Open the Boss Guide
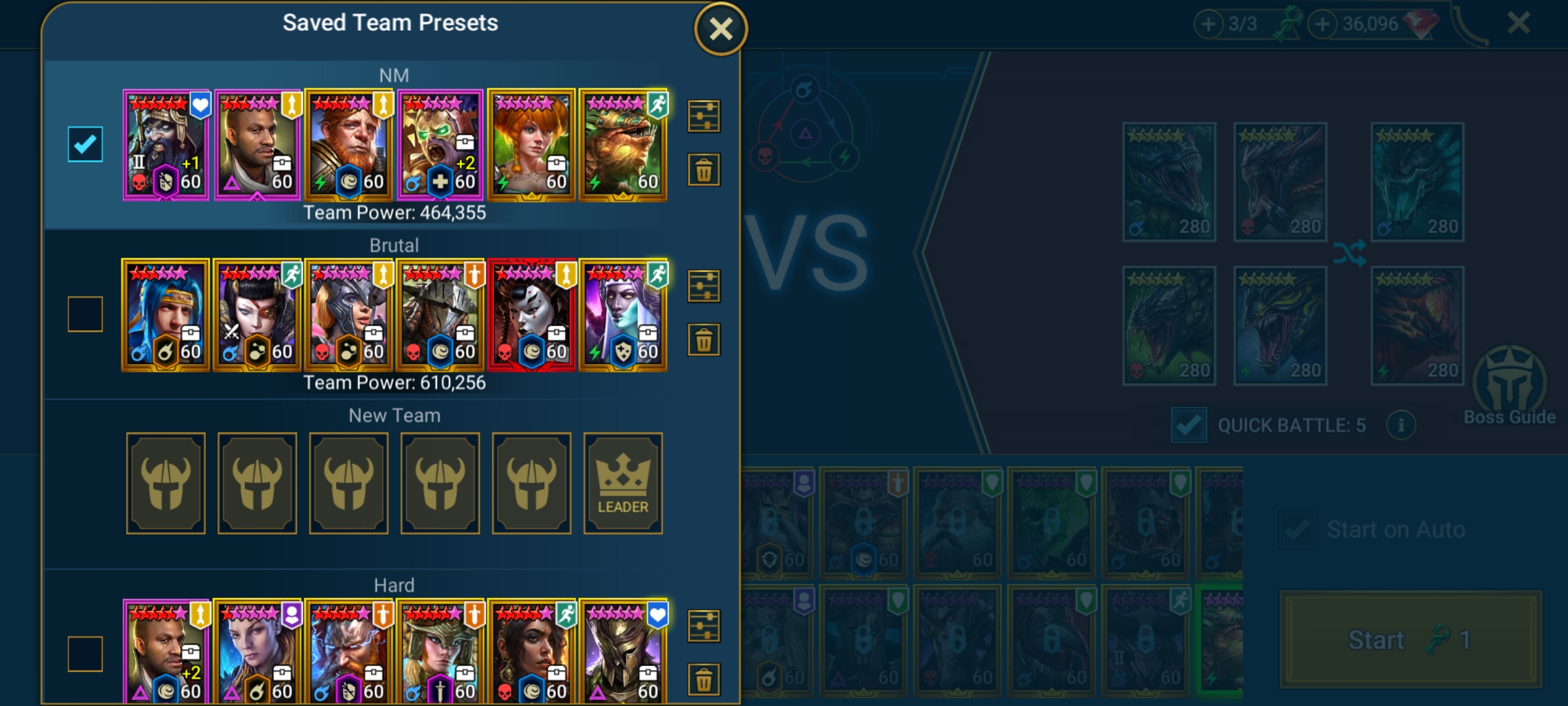This screenshot has width=1568, height=706. coord(1510,387)
